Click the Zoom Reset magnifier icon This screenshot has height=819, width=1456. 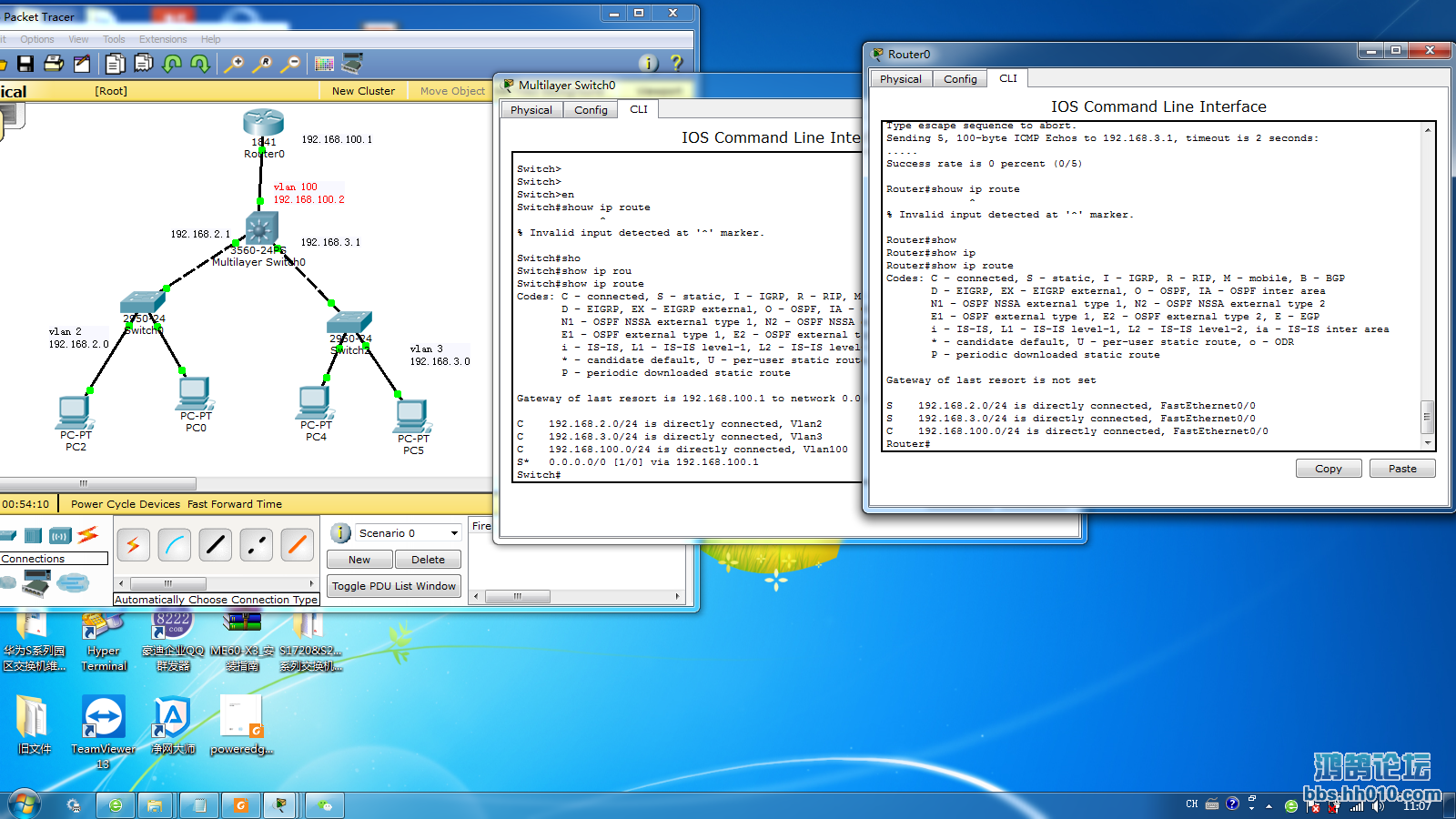coord(262,64)
